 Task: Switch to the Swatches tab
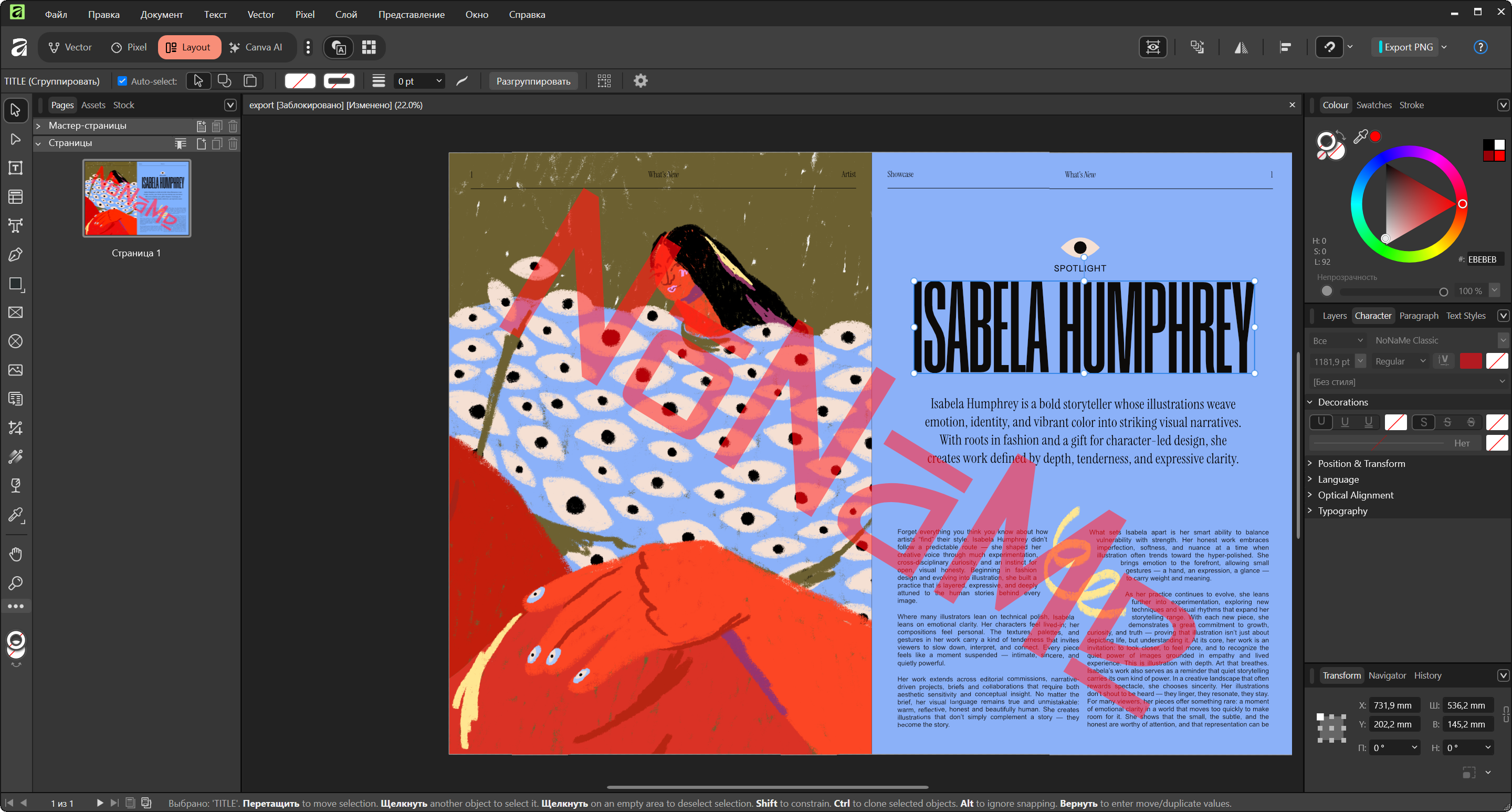click(x=1373, y=105)
